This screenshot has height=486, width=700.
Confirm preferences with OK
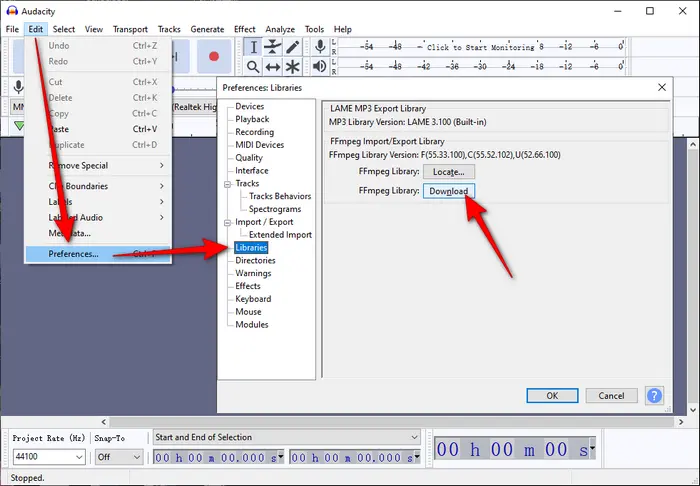click(552, 395)
